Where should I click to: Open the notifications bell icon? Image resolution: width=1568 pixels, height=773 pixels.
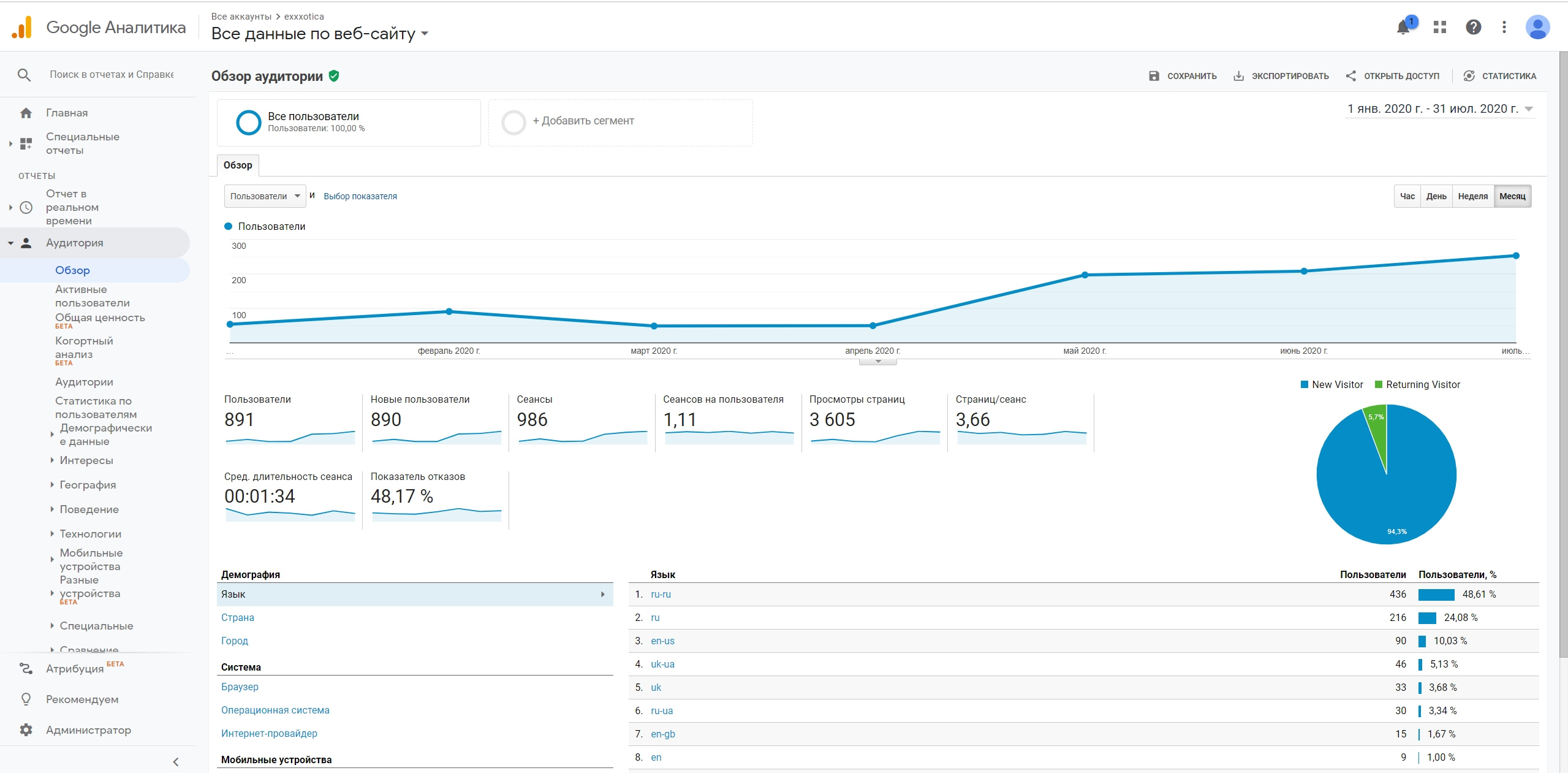click(1403, 27)
